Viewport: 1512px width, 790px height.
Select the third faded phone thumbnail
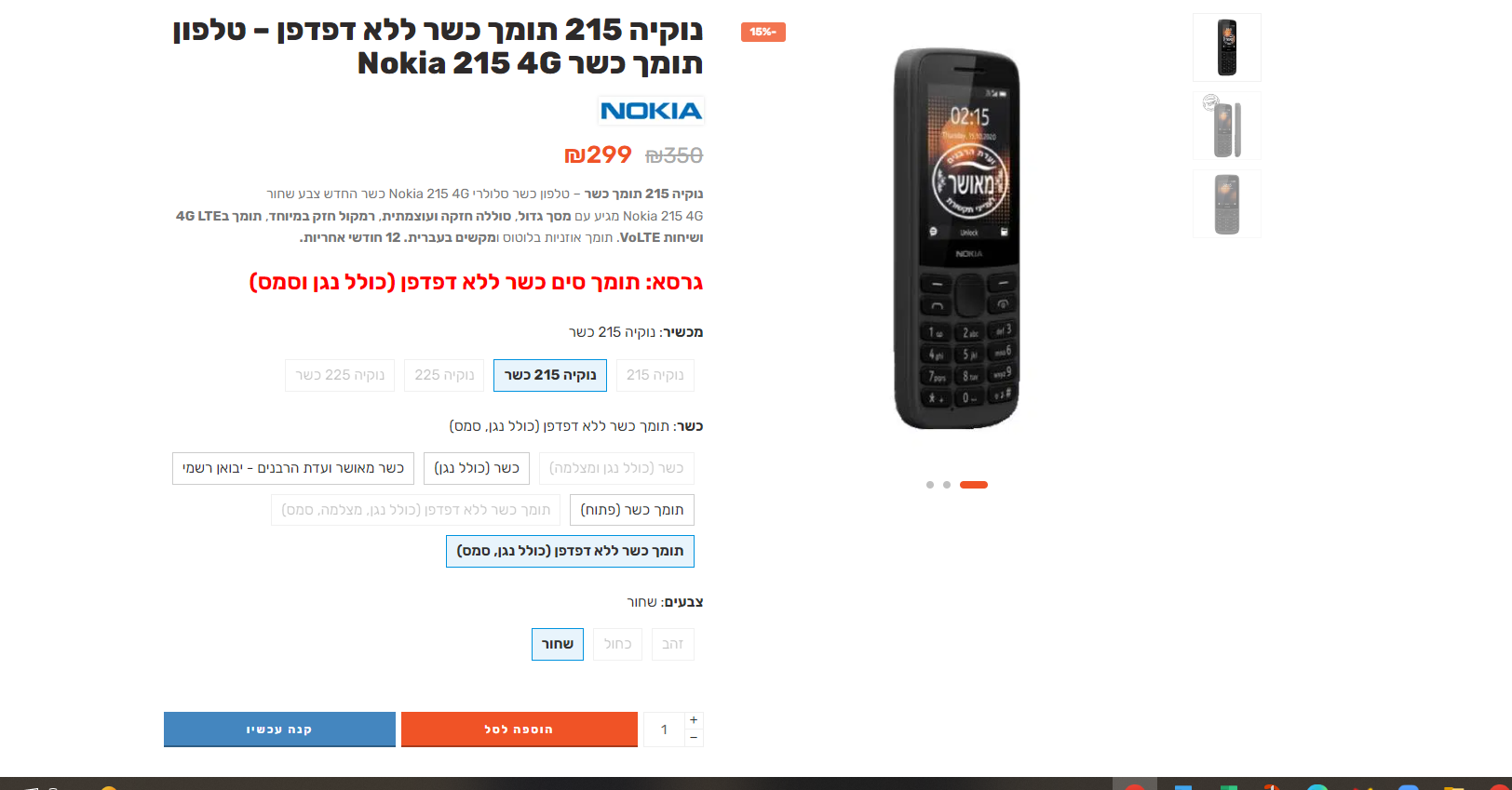point(1227,204)
